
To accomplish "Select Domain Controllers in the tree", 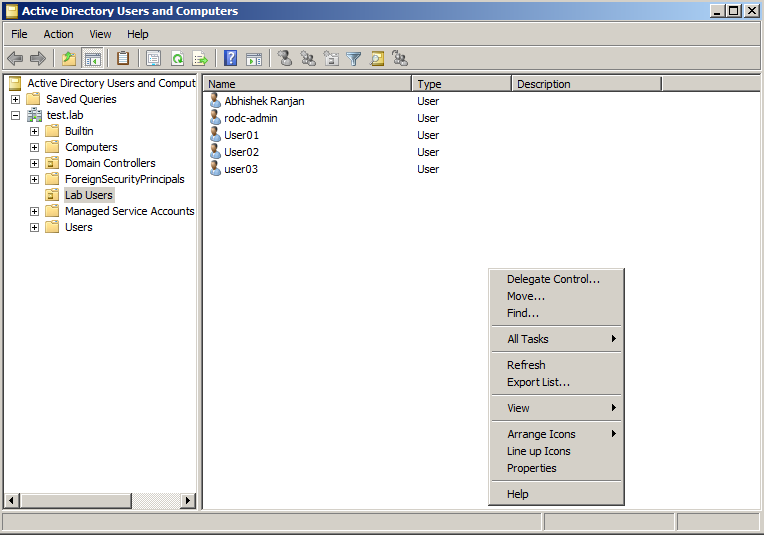I will 110,163.
